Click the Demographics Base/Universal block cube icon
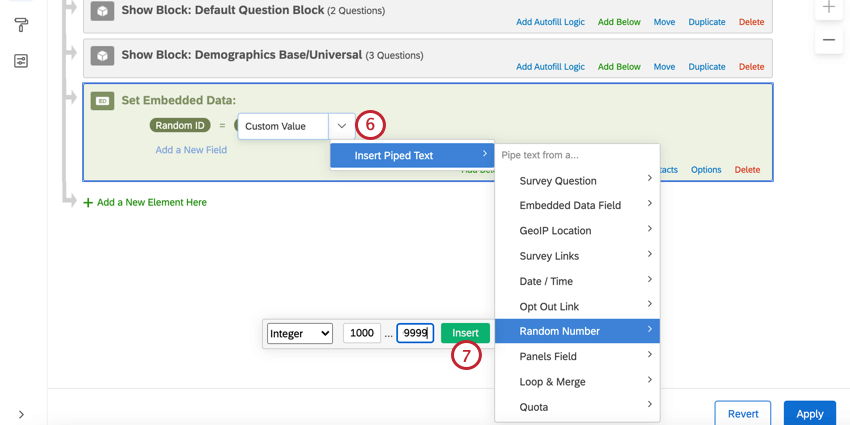This screenshot has width=850, height=425. 102,56
